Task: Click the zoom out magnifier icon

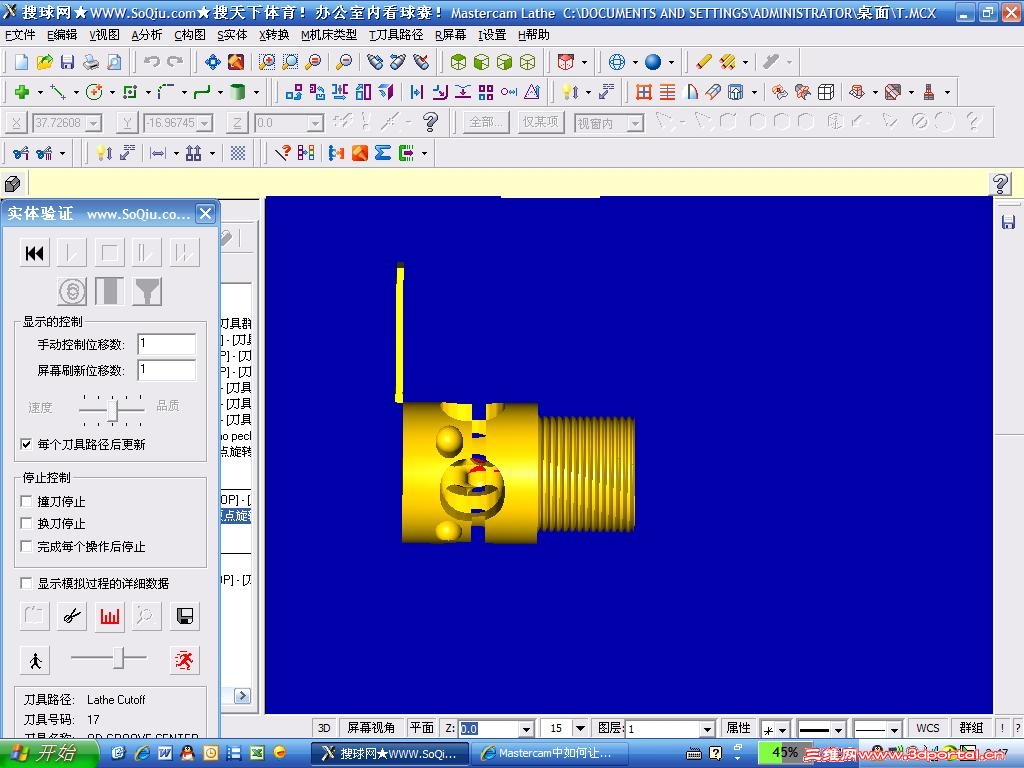Action: point(344,62)
